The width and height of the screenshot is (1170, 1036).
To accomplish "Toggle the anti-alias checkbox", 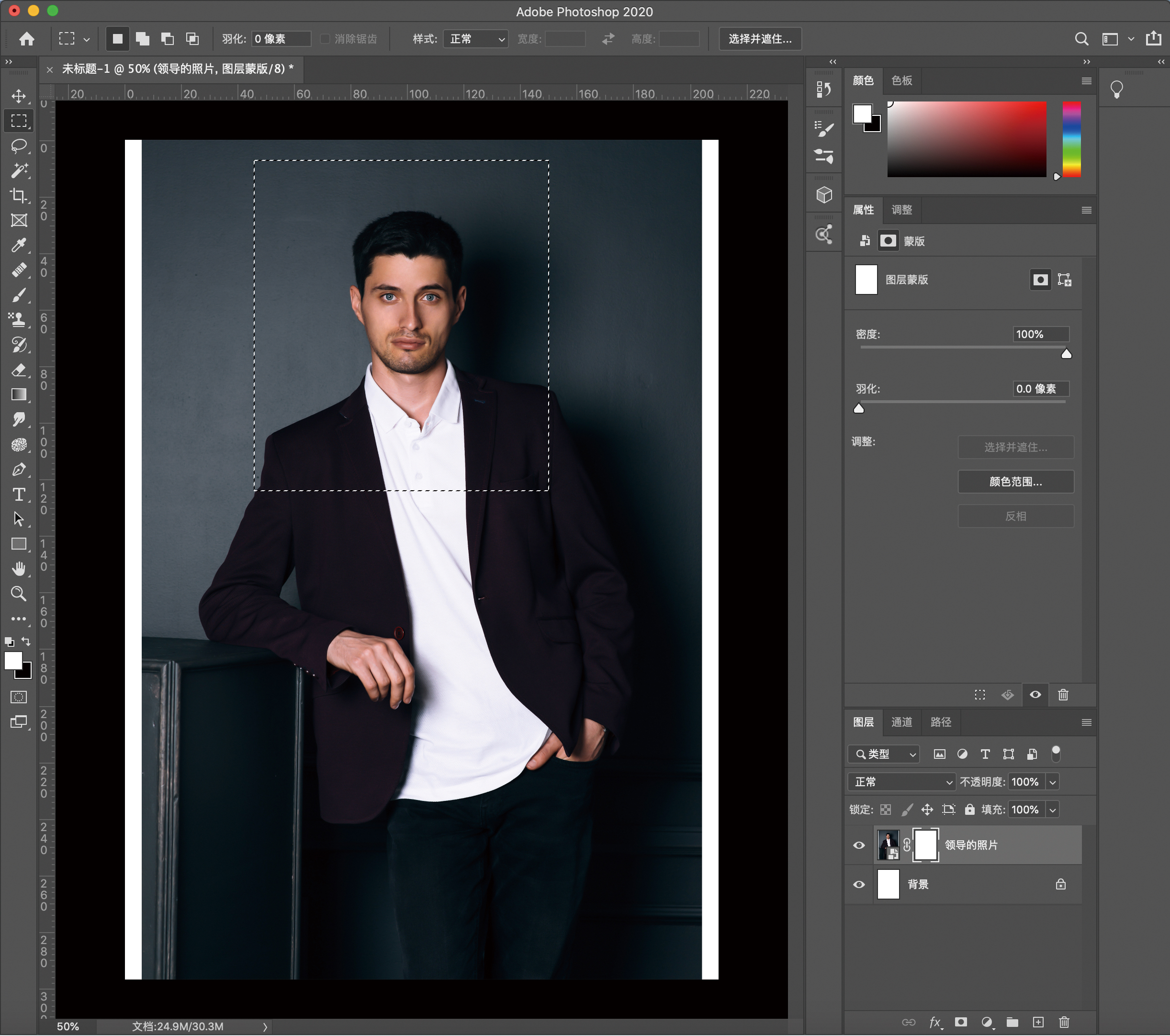I will tap(325, 38).
